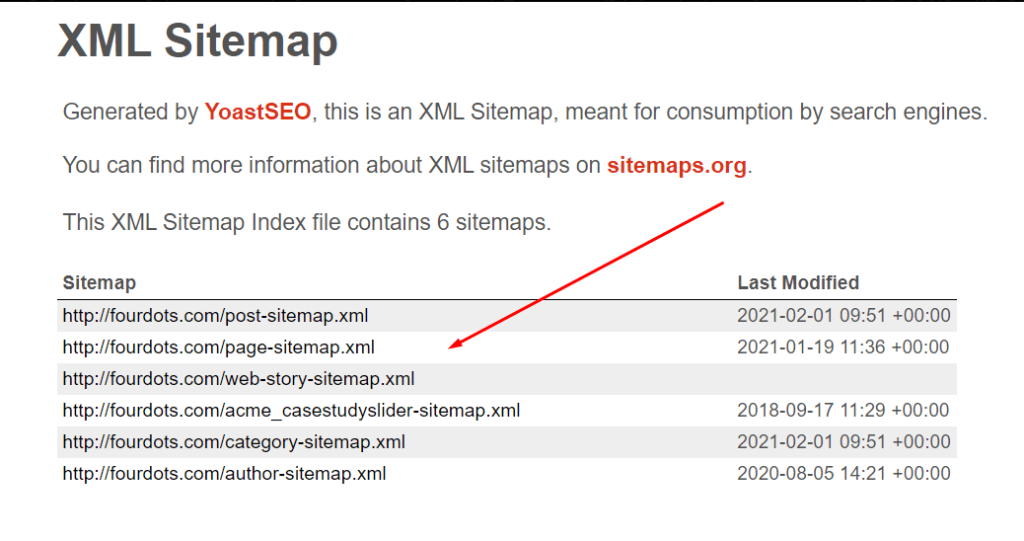The width and height of the screenshot is (1024, 541).
Task: Select the 2021-02-01 date for post-sitemap
Action: coord(844,316)
